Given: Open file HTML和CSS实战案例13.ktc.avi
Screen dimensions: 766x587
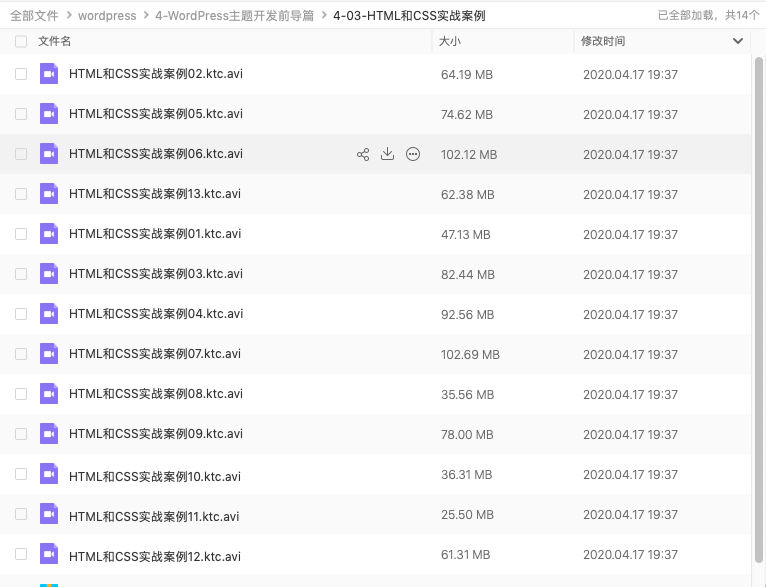Looking at the screenshot, I should (x=155, y=194).
